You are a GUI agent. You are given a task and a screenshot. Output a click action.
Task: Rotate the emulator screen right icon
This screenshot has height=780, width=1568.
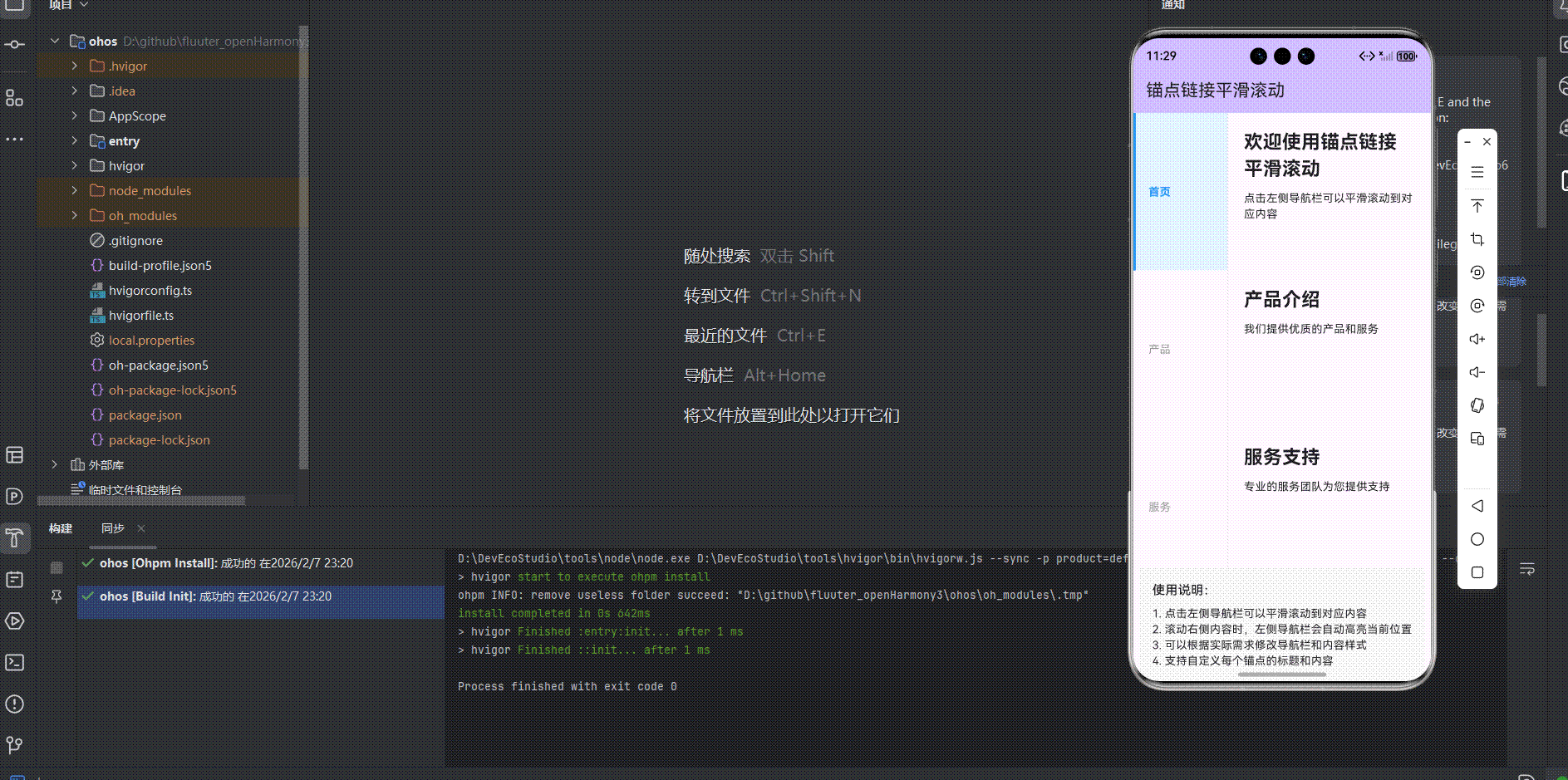[x=1477, y=306]
